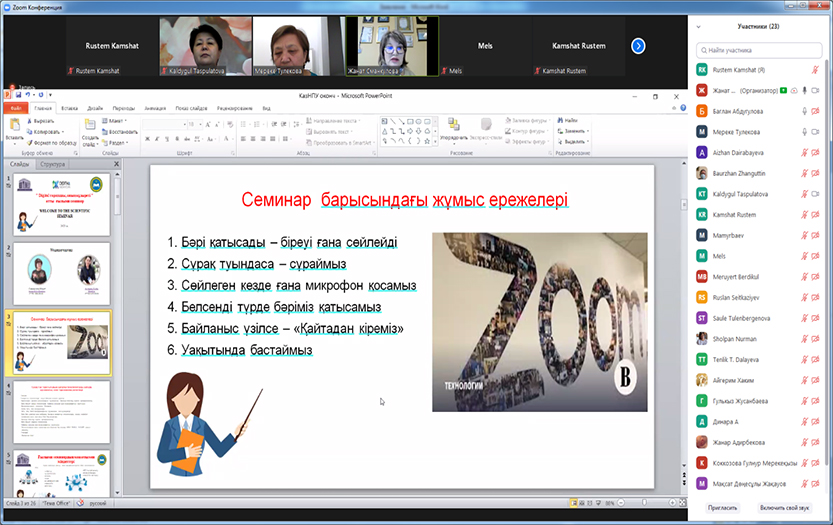Click the Упорядочить arrange icon
Screen dimensions: 833x525
point(452,126)
